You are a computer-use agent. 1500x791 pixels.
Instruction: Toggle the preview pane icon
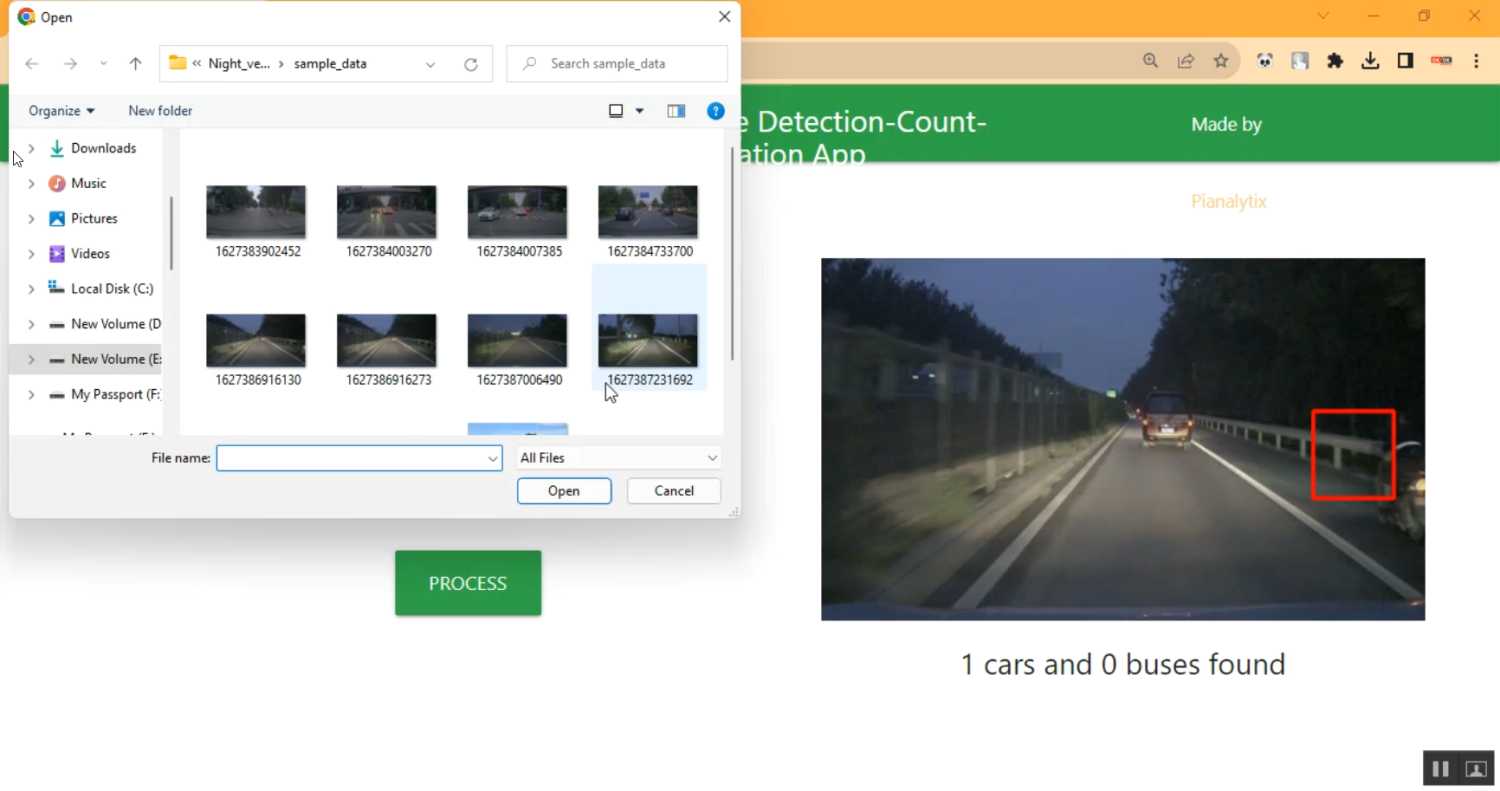(676, 111)
